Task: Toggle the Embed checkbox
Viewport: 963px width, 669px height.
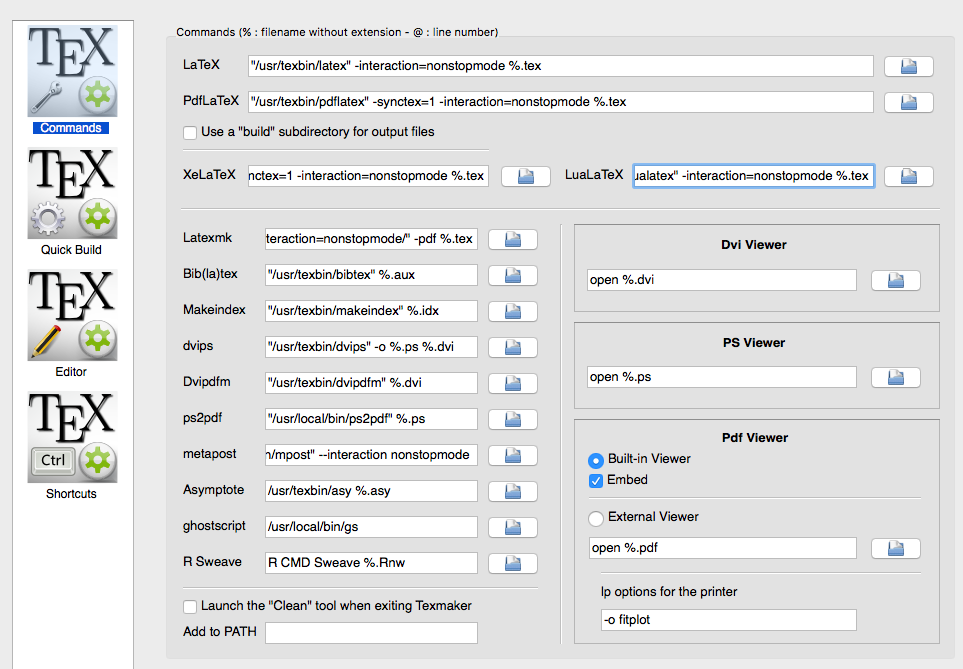Action: coord(596,480)
